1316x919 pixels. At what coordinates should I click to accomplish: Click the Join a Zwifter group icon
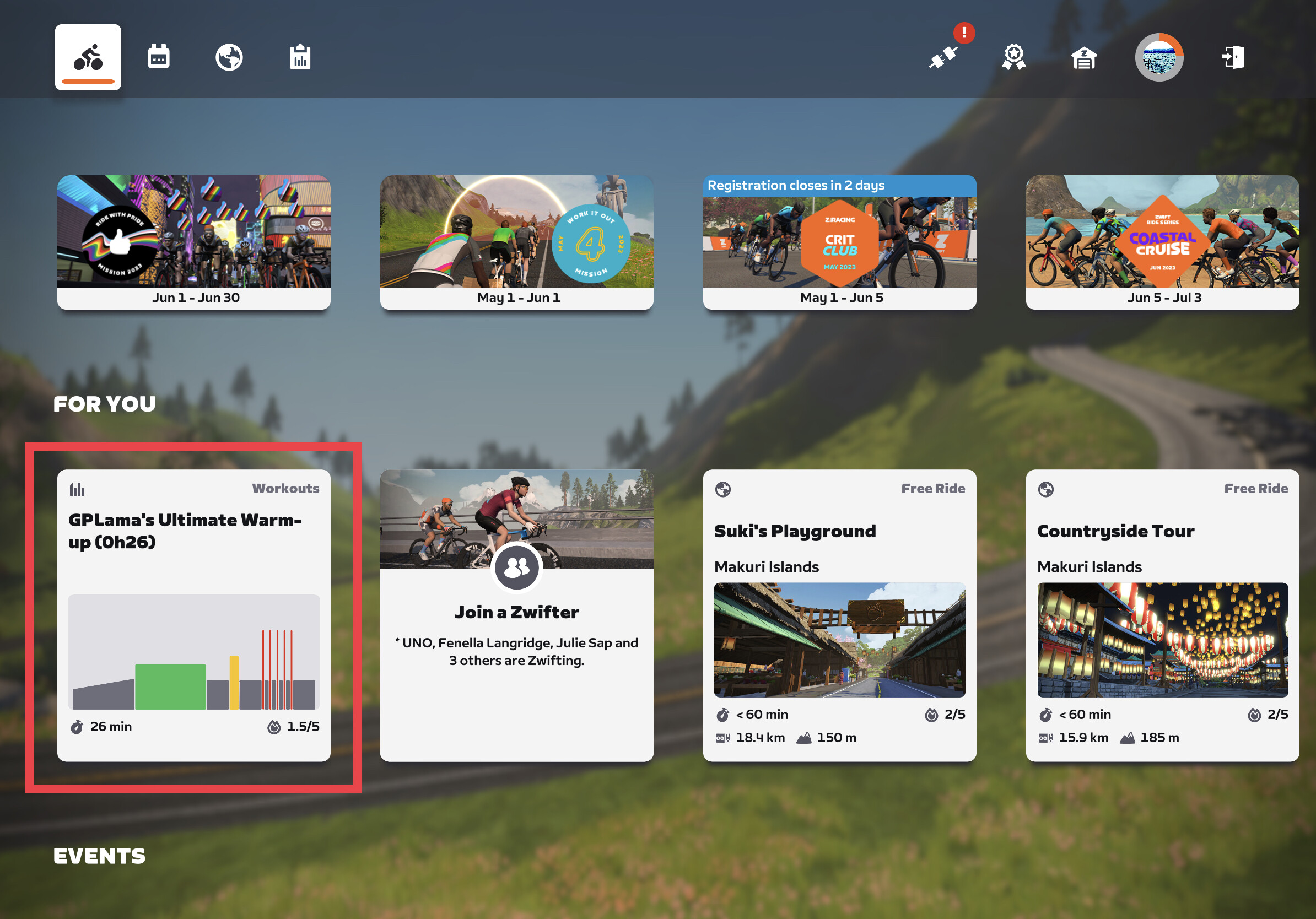pos(516,567)
